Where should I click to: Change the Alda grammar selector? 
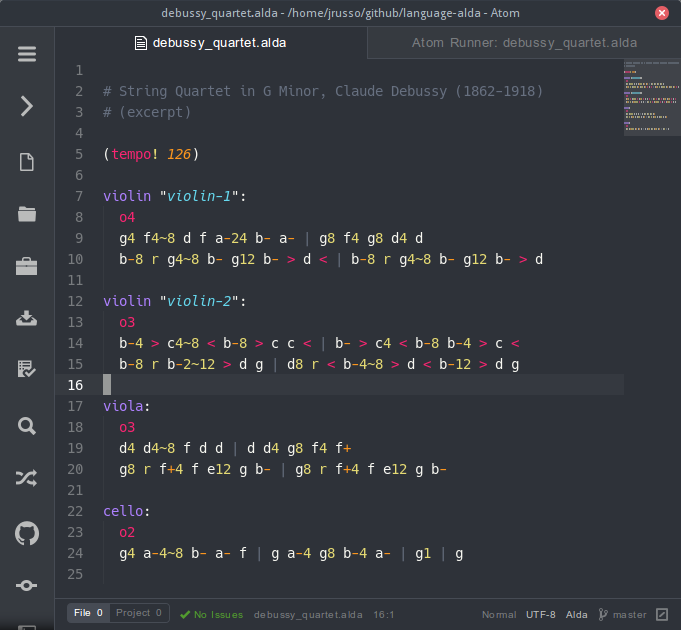pyautogui.click(x=576, y=615)
